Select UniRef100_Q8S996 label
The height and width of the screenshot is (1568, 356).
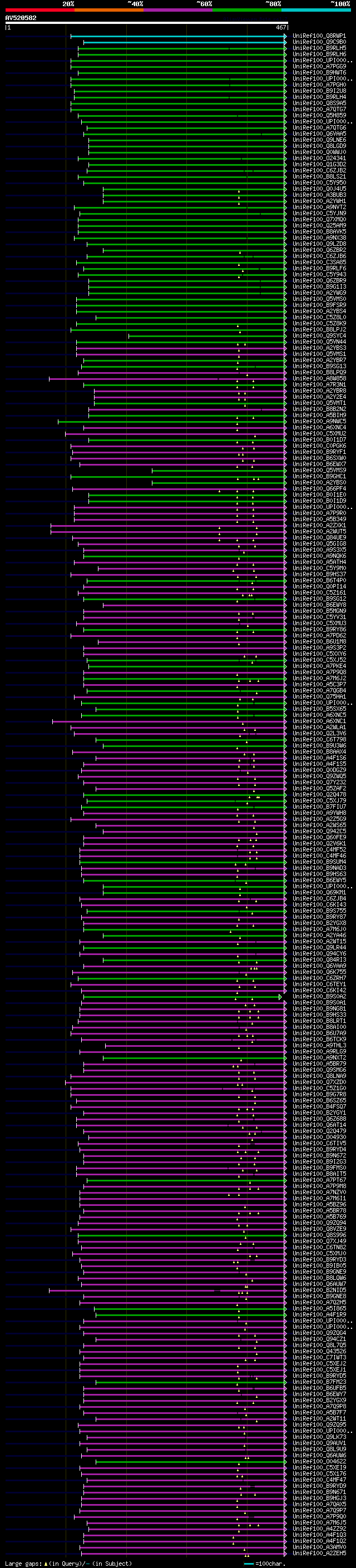pyautogui.click(x=319, y=1234)
